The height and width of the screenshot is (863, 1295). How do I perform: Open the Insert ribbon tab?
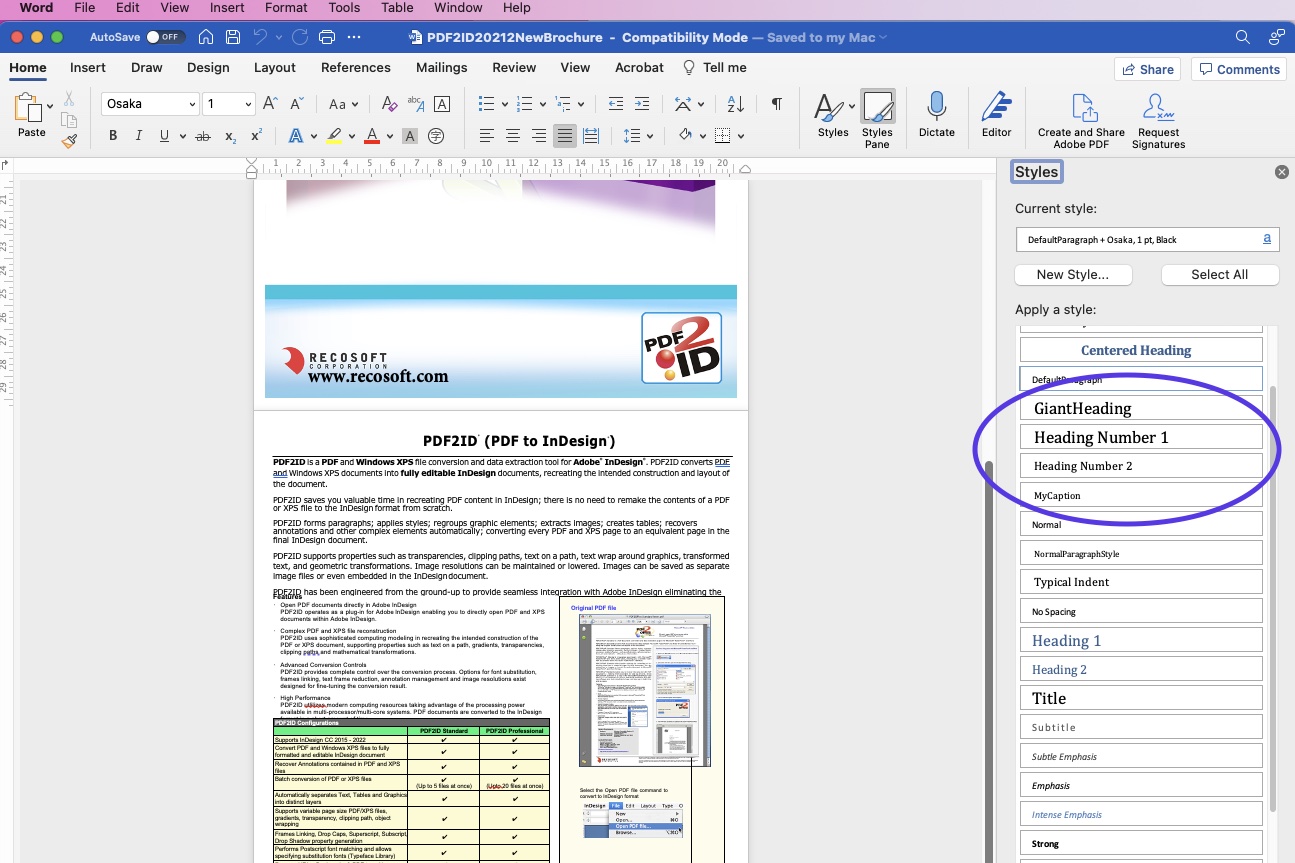coord(88,67)
